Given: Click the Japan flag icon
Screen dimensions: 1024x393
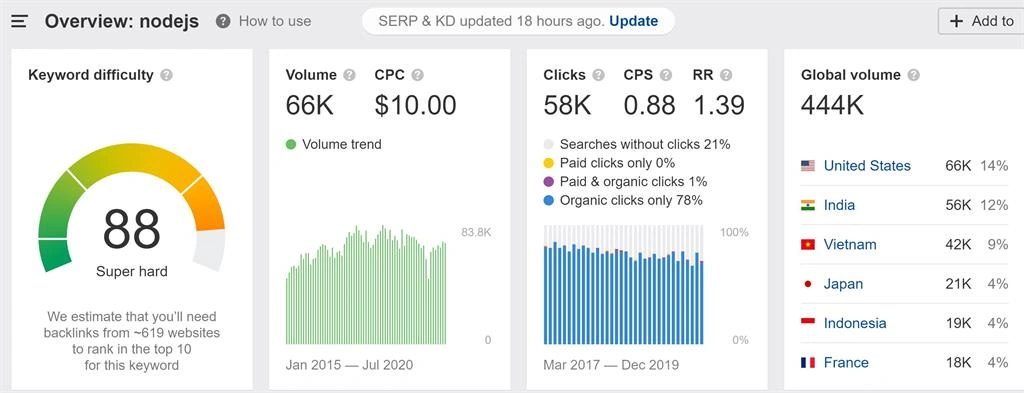Looking at the screenshot, I should pos(808,284).
